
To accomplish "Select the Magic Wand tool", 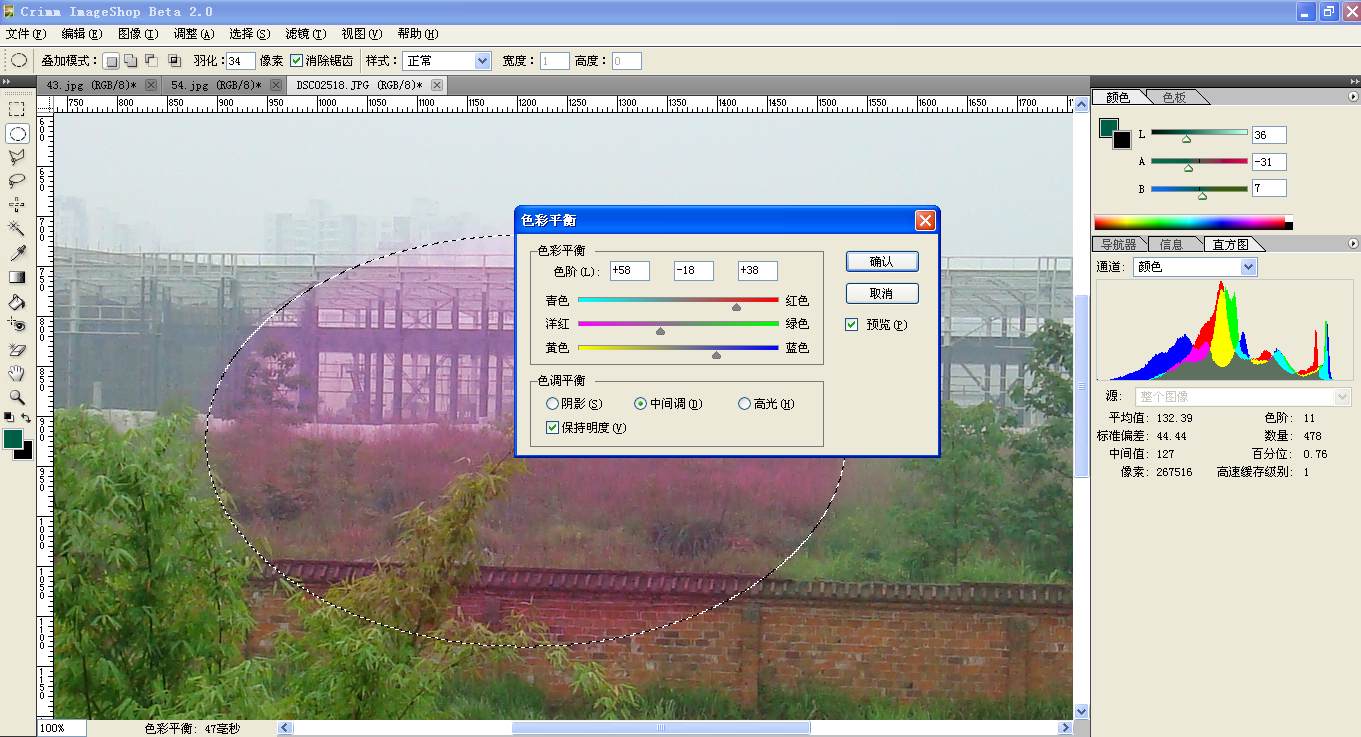I will click(17, 229).
